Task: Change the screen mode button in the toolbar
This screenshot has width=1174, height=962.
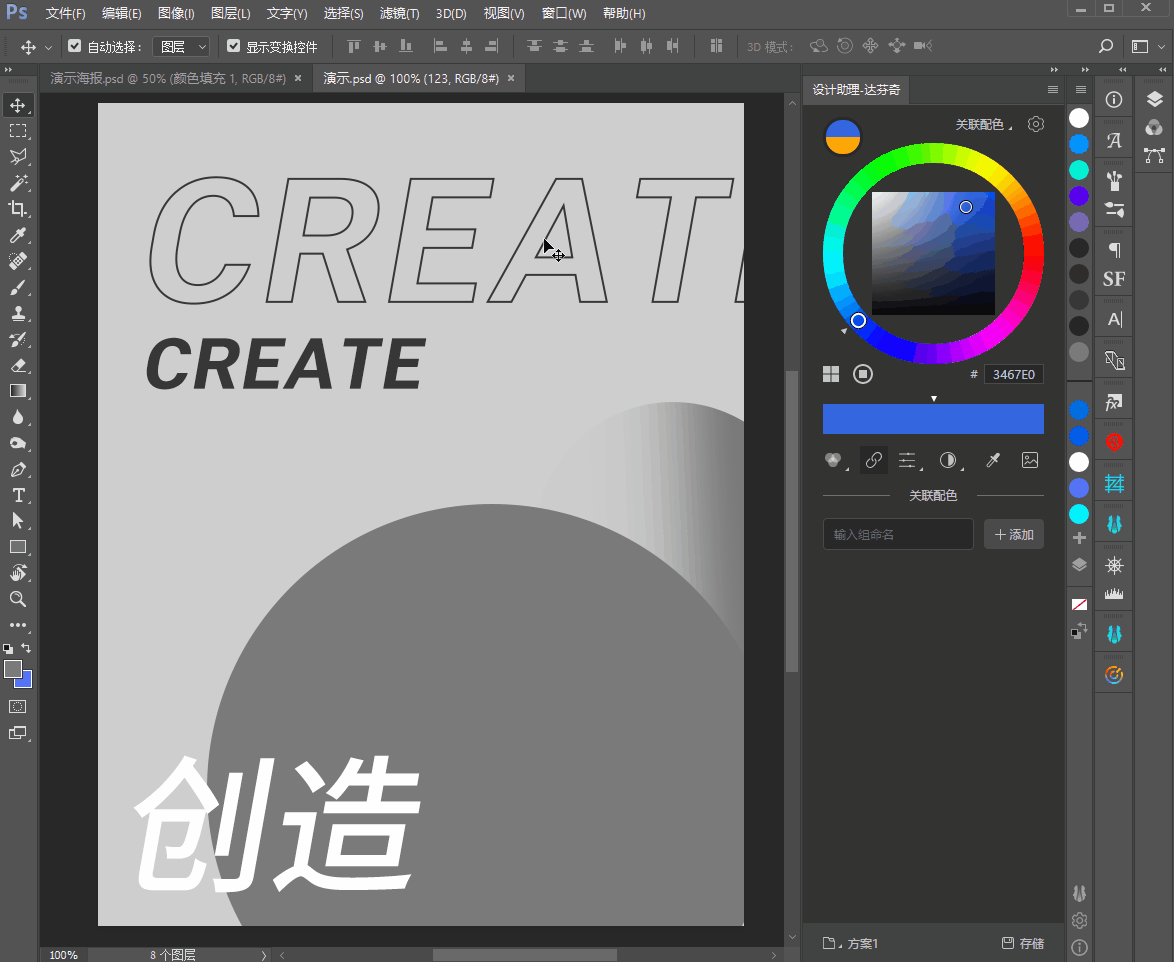Action: point(18,733)
